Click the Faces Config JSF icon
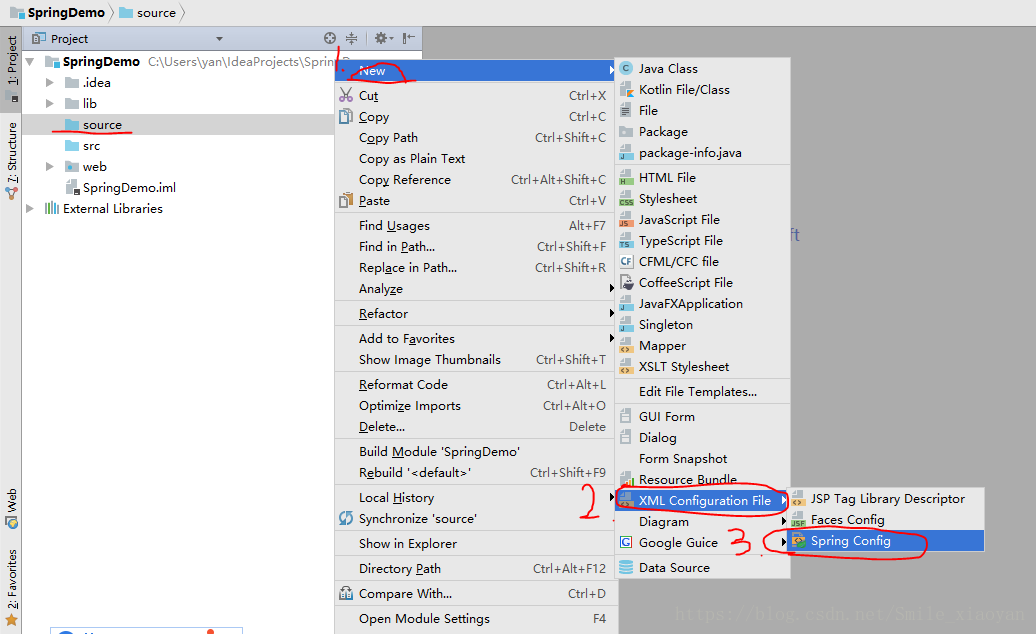The width and height of the screenshot is (1036, 634). pos(799,520)
